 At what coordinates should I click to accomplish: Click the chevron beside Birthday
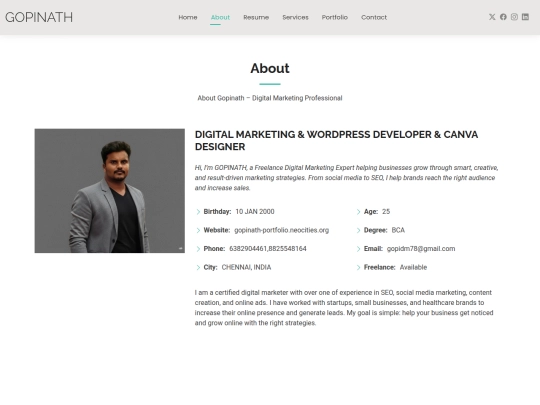coord(198,212)
